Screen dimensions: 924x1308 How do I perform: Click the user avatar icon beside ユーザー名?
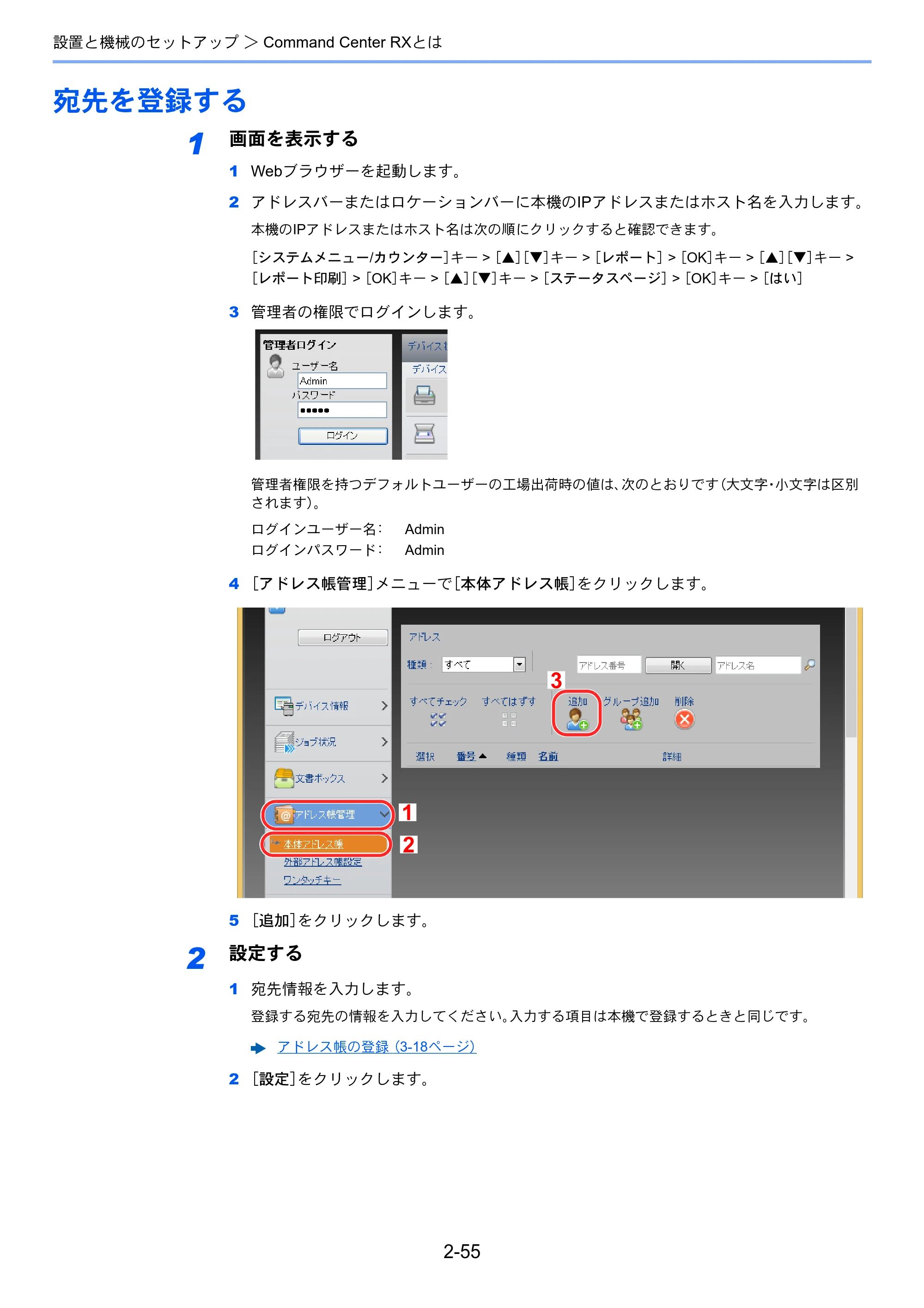tap(276, 366)
